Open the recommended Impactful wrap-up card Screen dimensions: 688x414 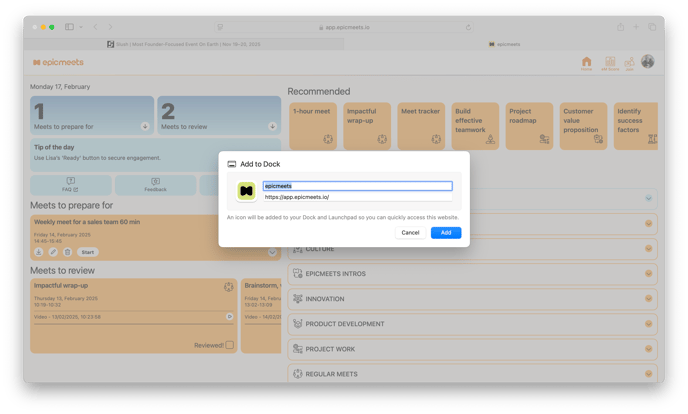[x=367, y=126]
